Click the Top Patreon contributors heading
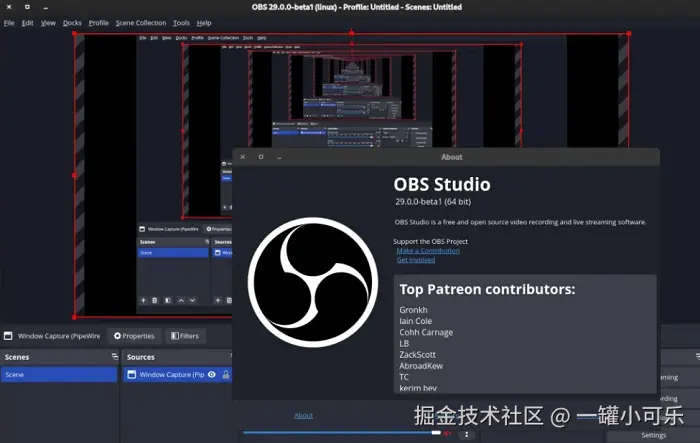The image size is (700, 443). tap(488, 289)
